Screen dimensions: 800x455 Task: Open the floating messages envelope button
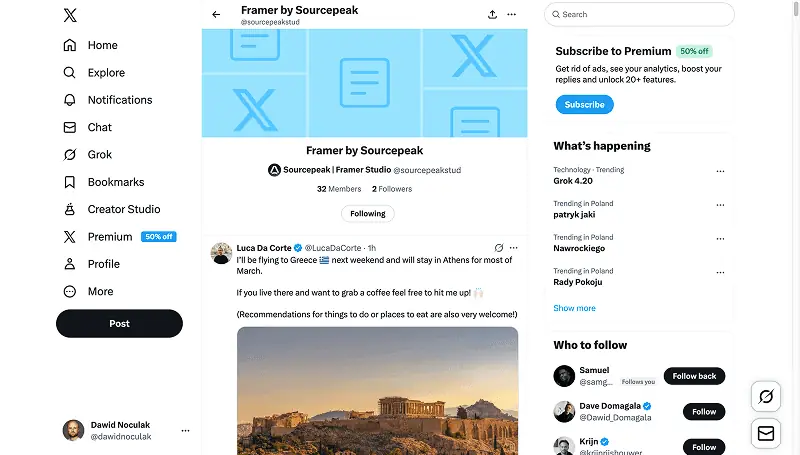[x=766, y=434]
